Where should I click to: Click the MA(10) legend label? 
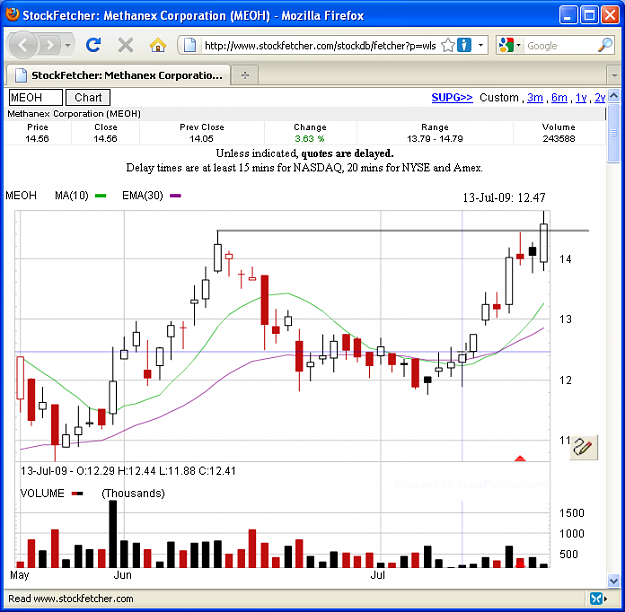coord(71,195)
